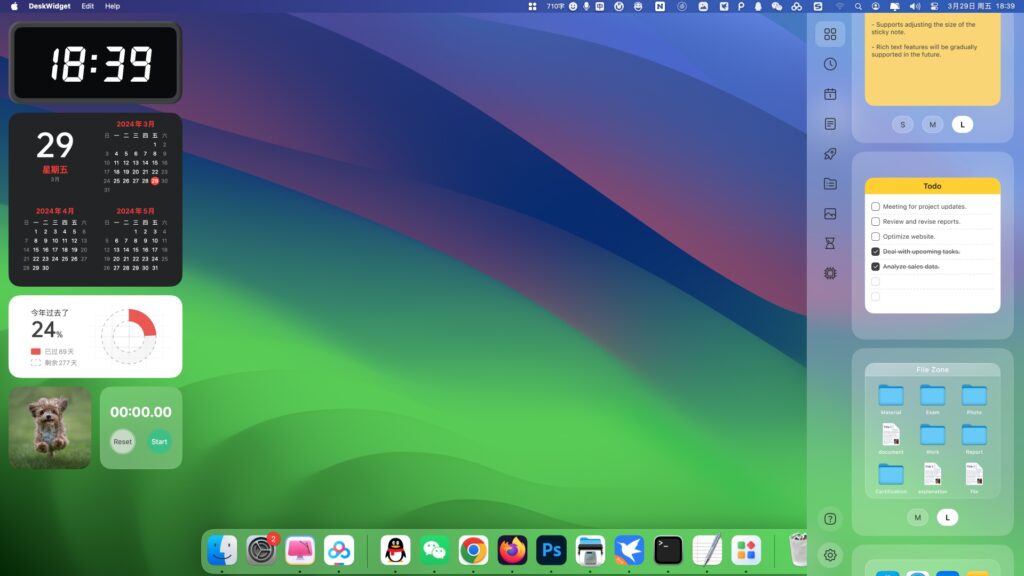Open the calendar widgets sidebar icon
This screenshot has height=576, width=1024.
829,94
